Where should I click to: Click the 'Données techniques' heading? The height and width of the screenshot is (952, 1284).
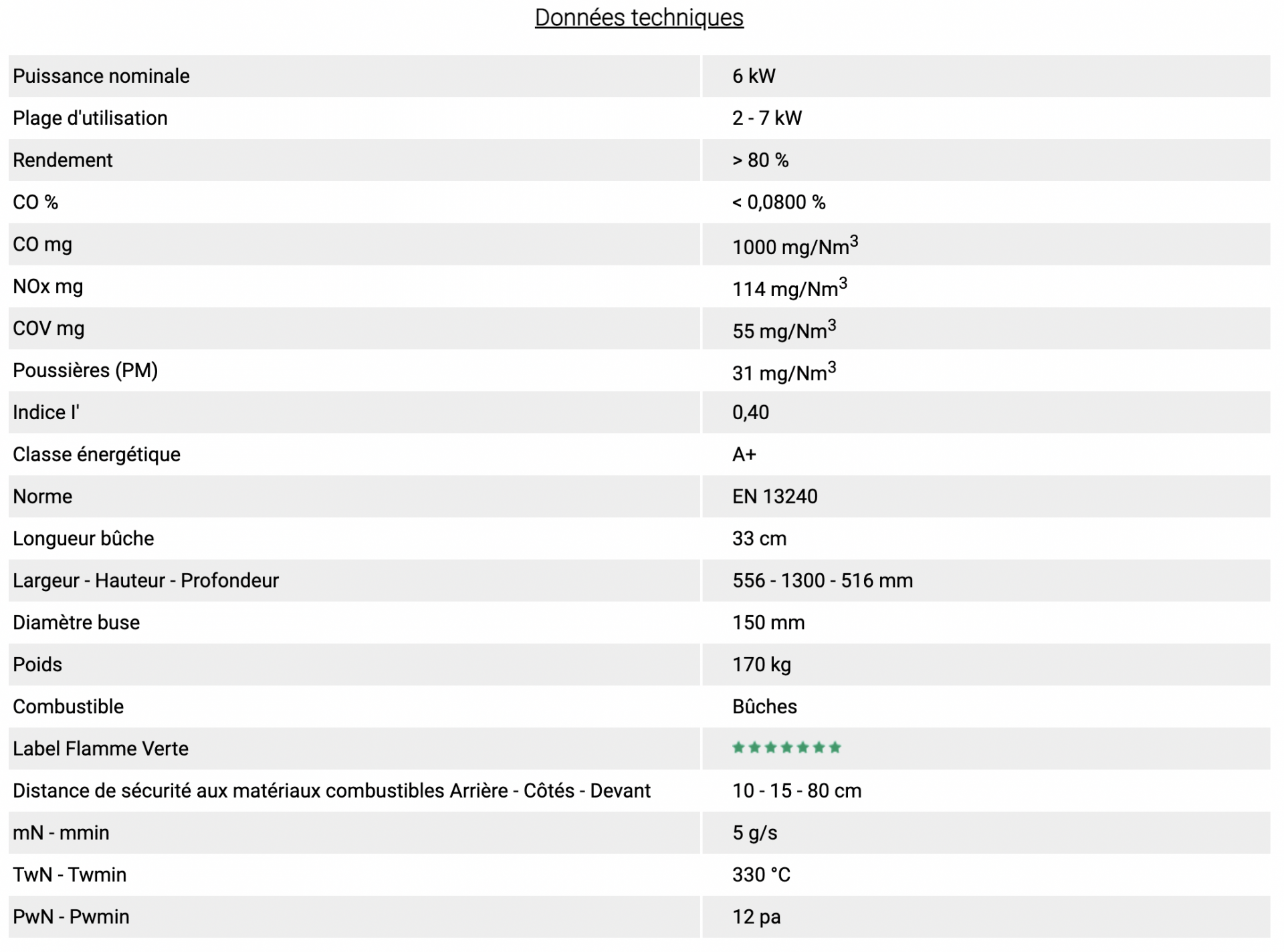click(x=639, y=17)
